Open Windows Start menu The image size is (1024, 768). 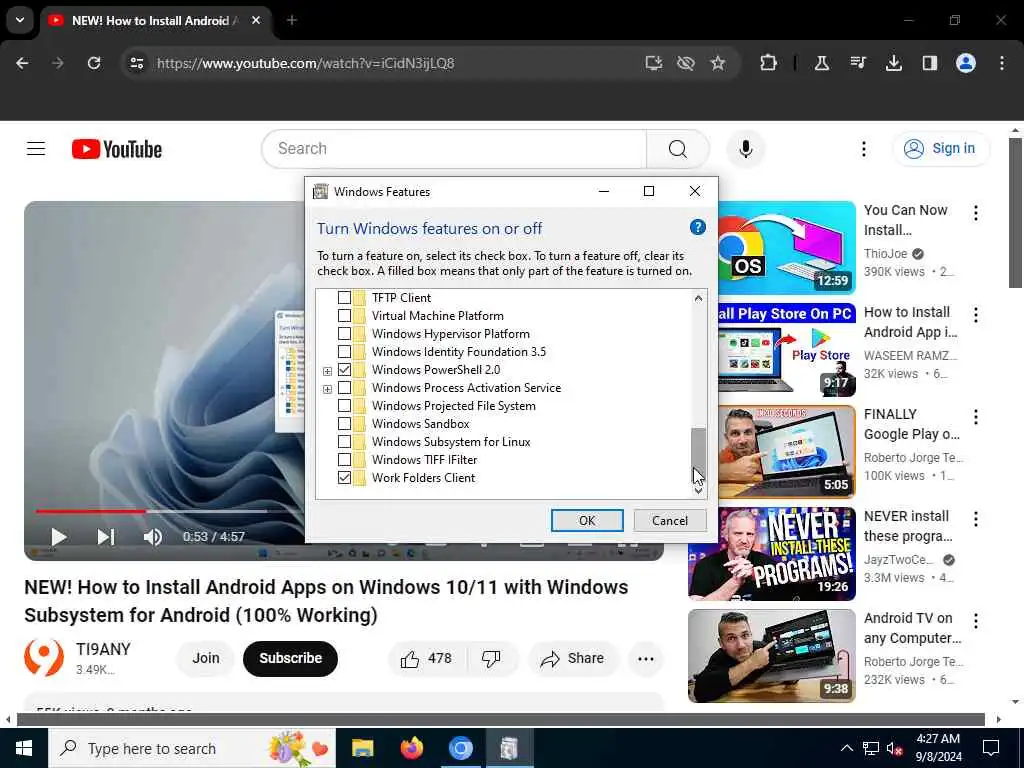[24, 748]
